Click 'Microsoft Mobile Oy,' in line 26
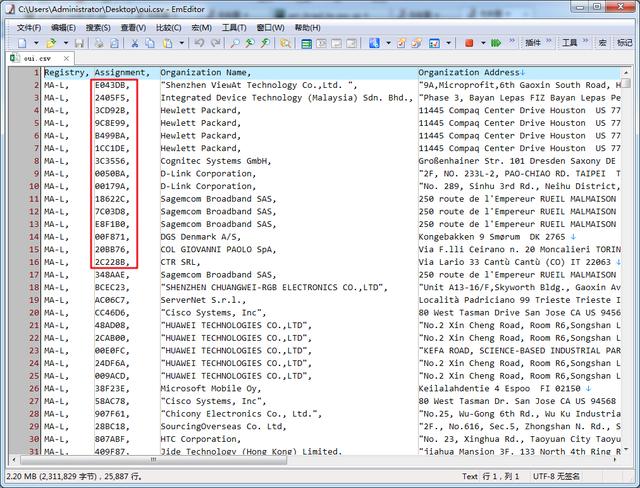The height and width of the screenshot is (488, 640). (211, 389)
